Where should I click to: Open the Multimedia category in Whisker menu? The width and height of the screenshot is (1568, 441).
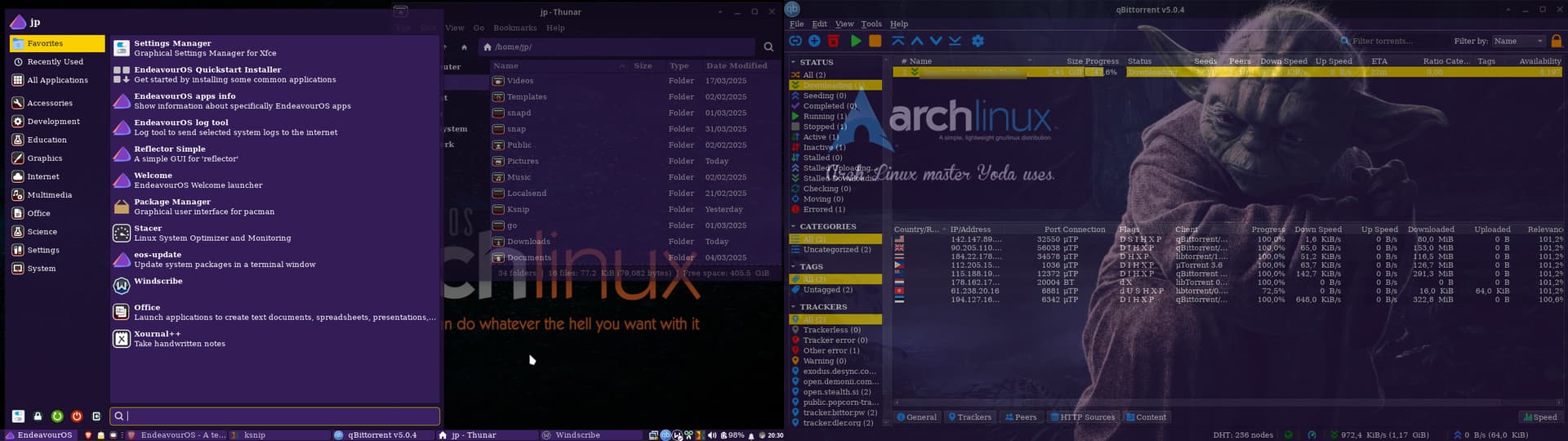(x=57, y=195)
